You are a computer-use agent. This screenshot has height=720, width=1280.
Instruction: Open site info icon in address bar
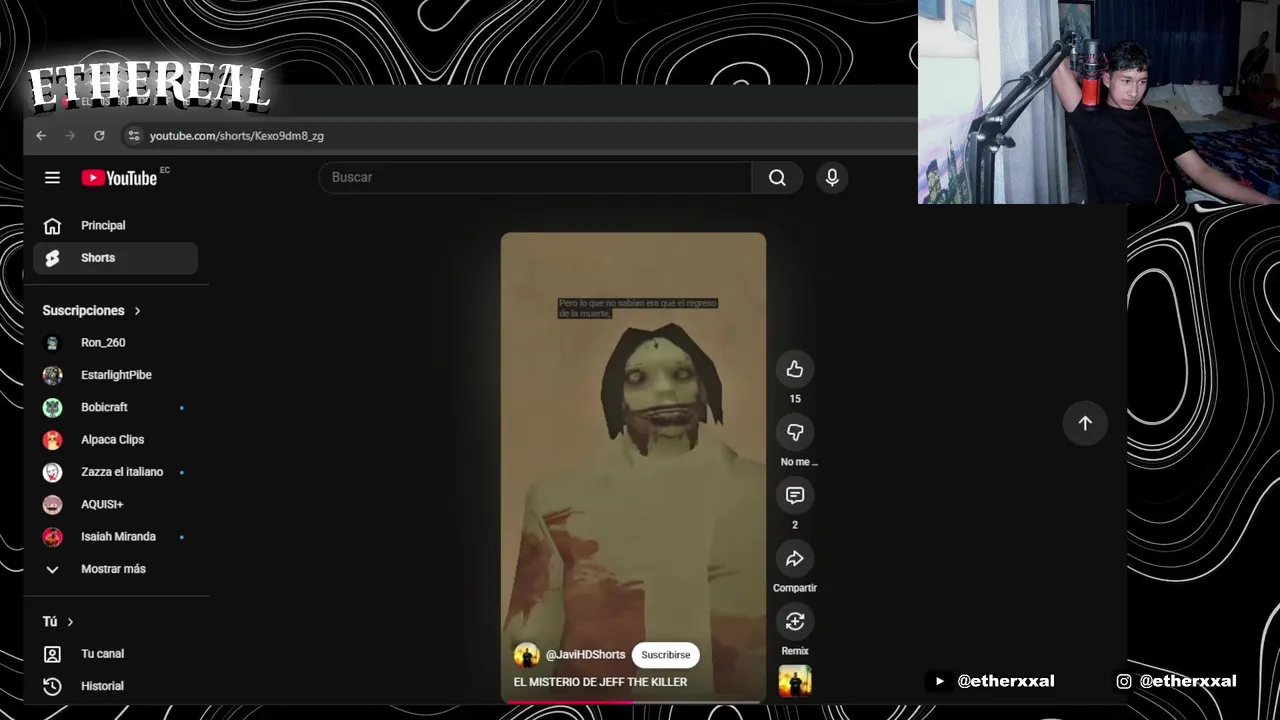pyautogui.click(x=133, y=136)
